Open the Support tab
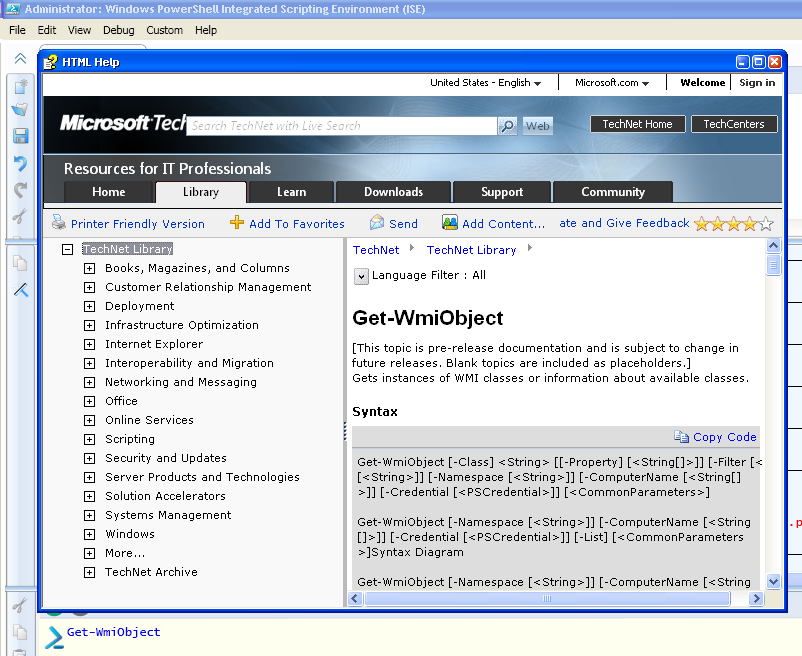This screenshot has width=802, height=656. click(x=502, y=192)
